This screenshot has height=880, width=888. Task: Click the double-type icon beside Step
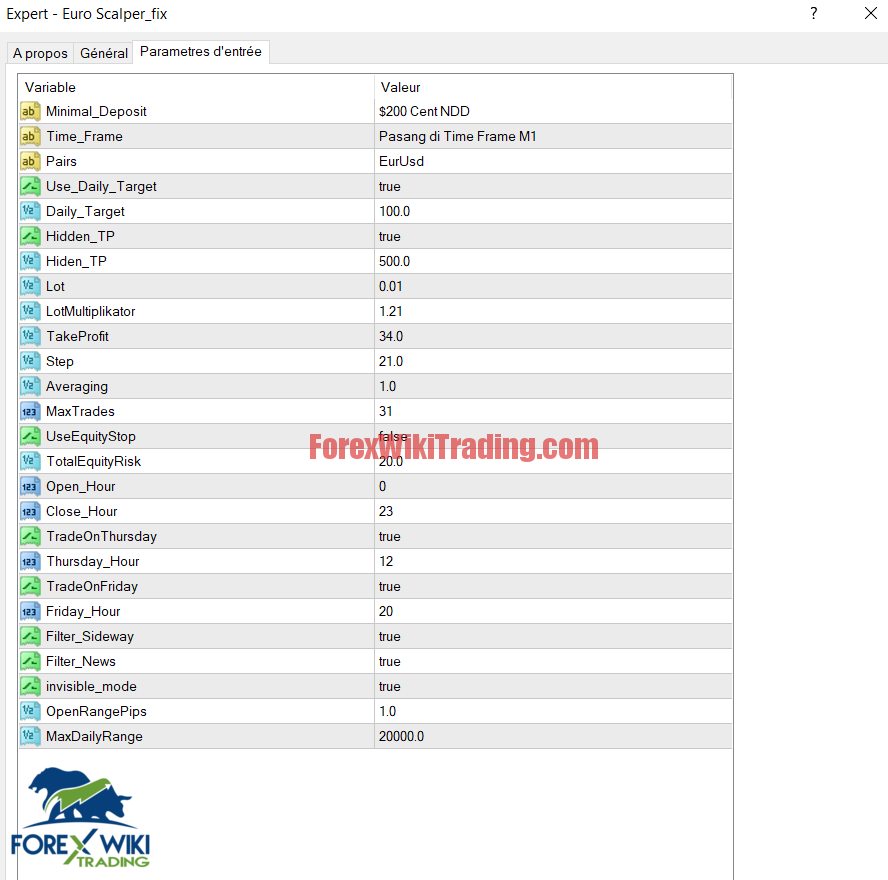pos(30,361)
